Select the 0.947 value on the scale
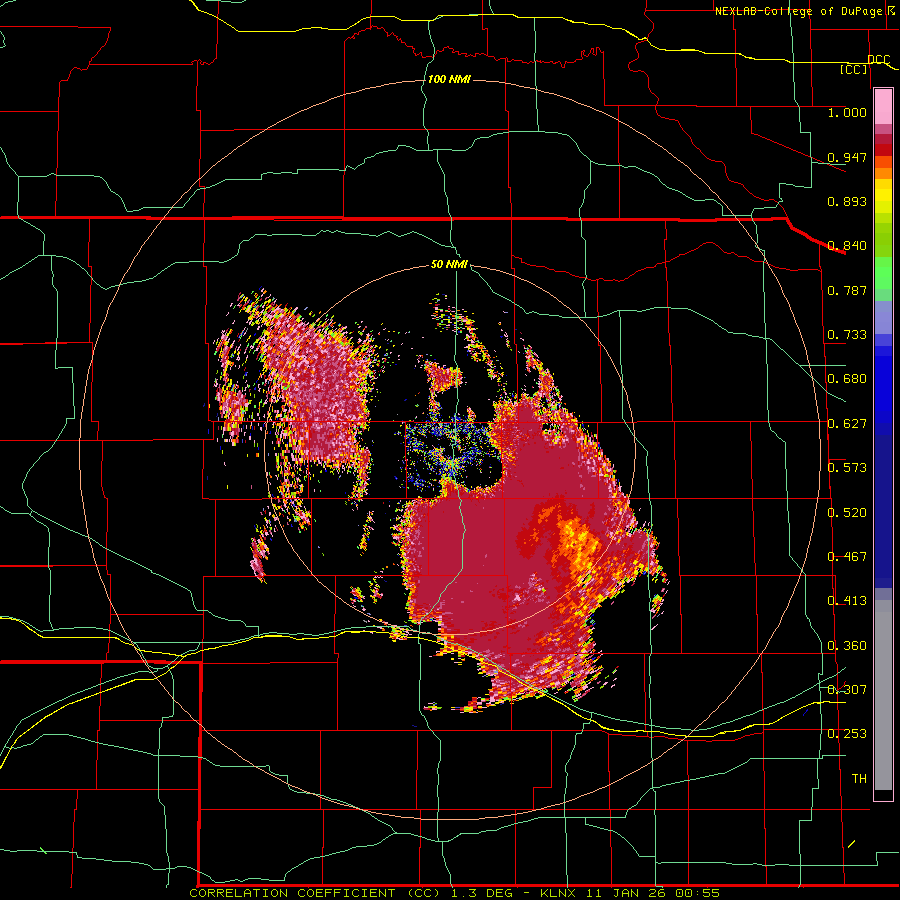This screenshot has width=900, height=900. 847,157
